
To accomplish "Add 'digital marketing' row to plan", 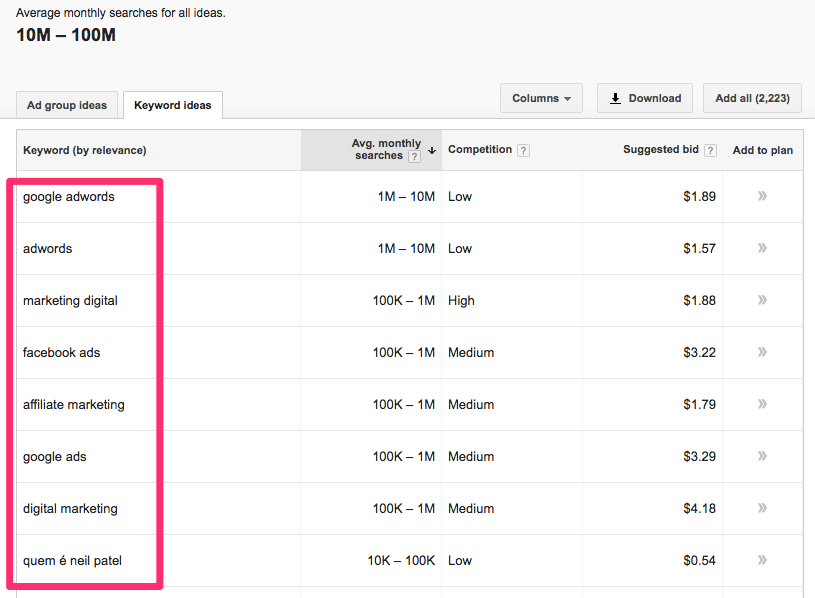I will point(762,508).
